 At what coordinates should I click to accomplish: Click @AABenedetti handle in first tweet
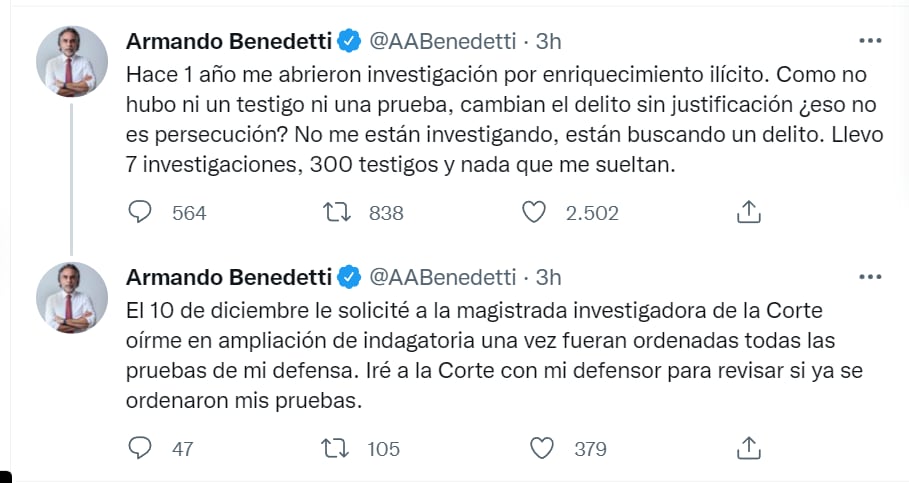pos(443,41)
